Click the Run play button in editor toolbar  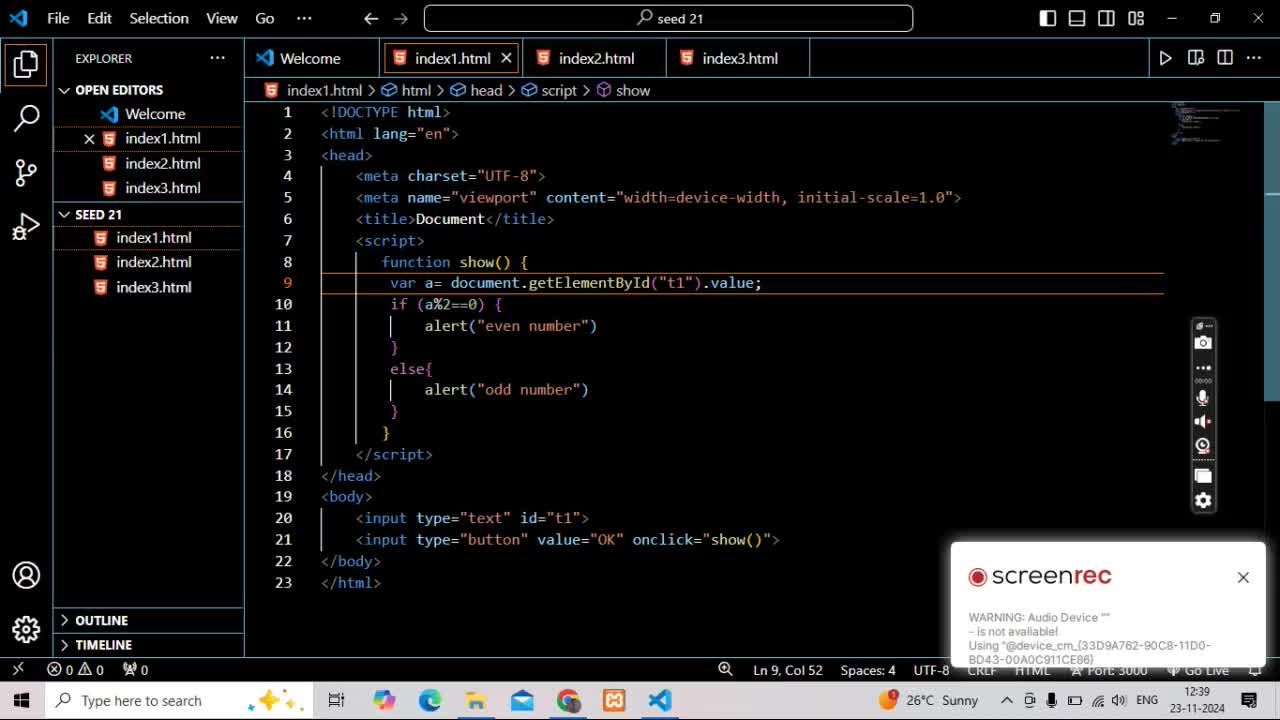(x=1165, y=58)
